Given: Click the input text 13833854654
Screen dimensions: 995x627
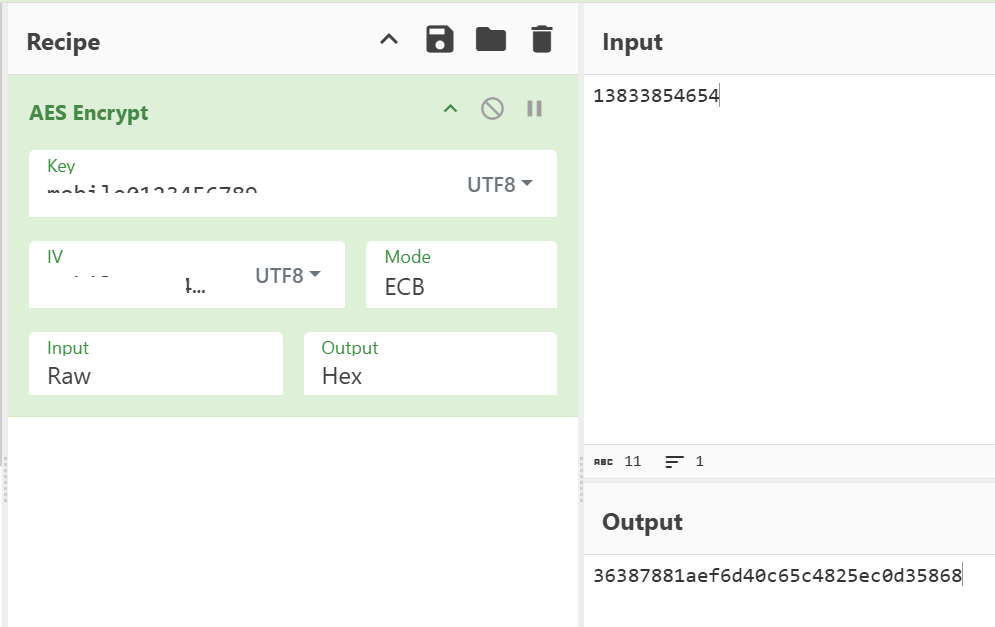Looking at the screenshot, I should pyautogui.click(x=656, y=96).
